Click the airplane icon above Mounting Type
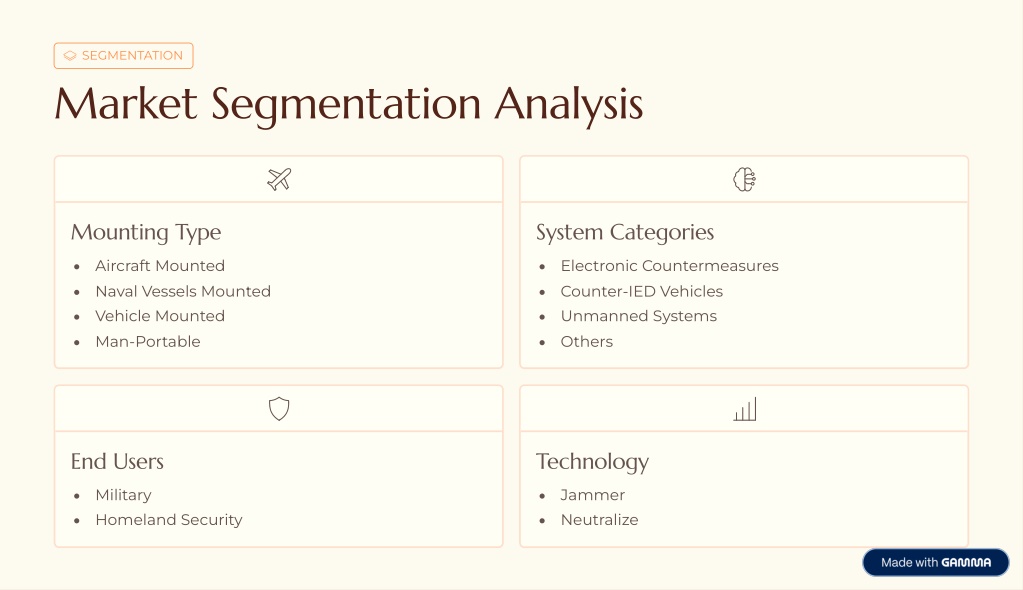This screenshot has height=590, width=1023. click(279, 180)
